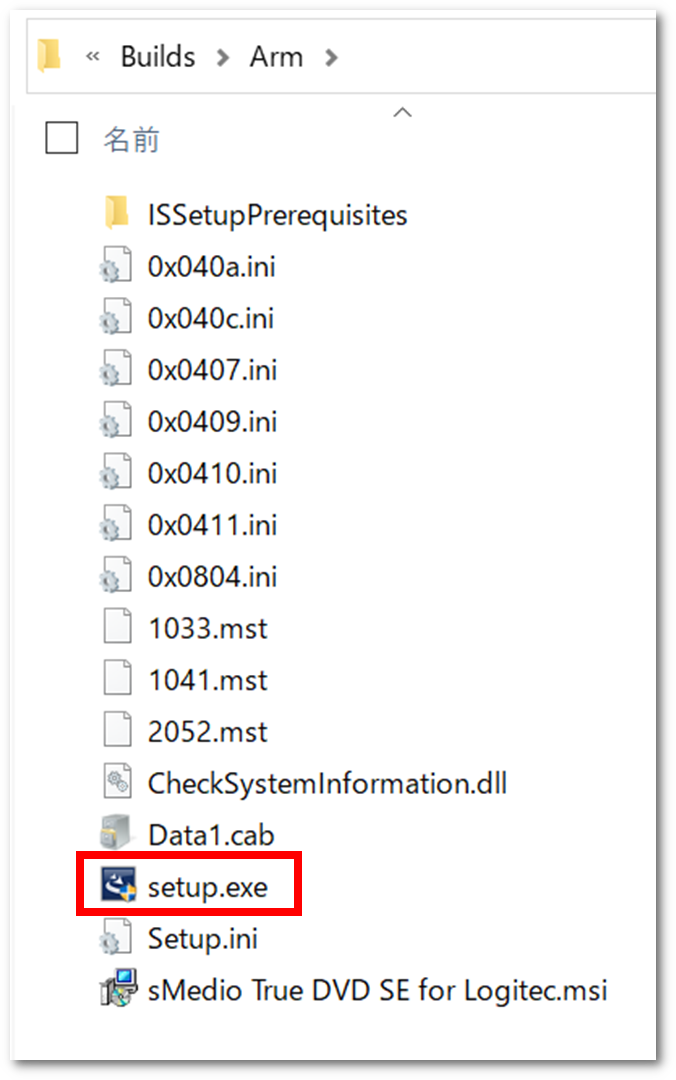Viewport: 676px width, 1080px height.
Task: Select the CheckSystemInformation.dll file icon
Action: pos(118,782)
